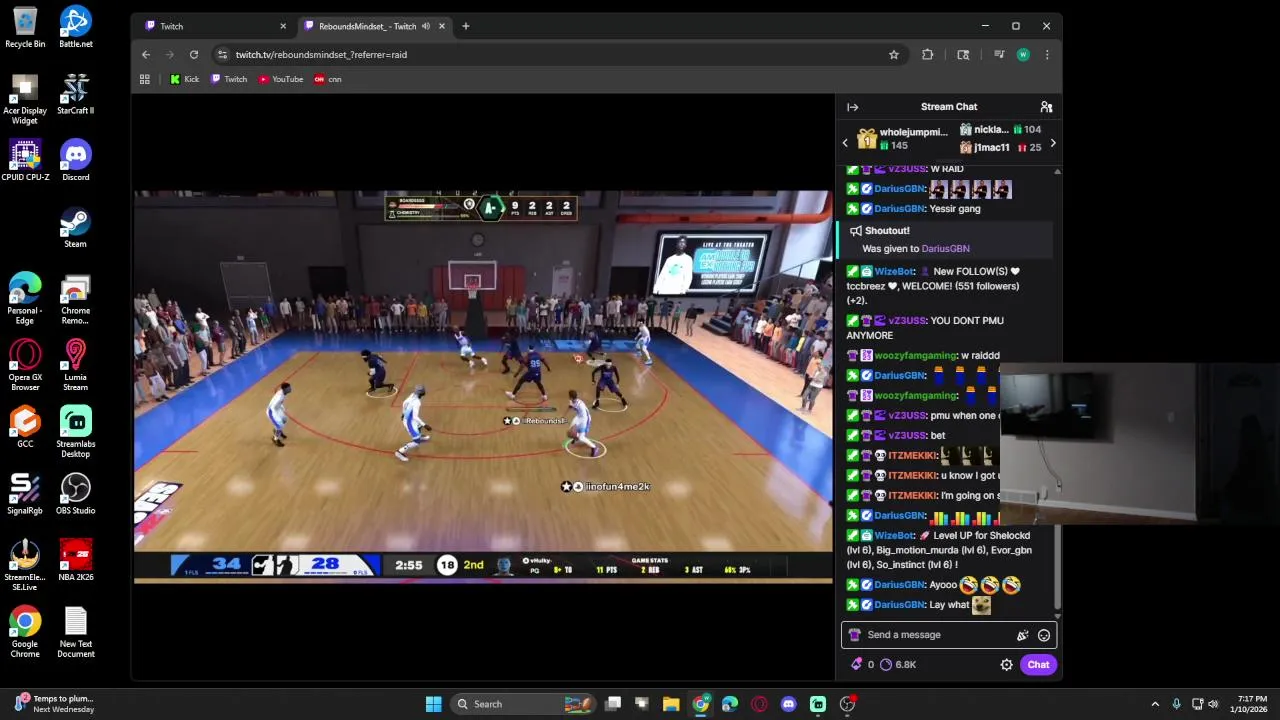Open the chat community users list
Screen dimensions: 1280x720
(x=1046, y=107)
